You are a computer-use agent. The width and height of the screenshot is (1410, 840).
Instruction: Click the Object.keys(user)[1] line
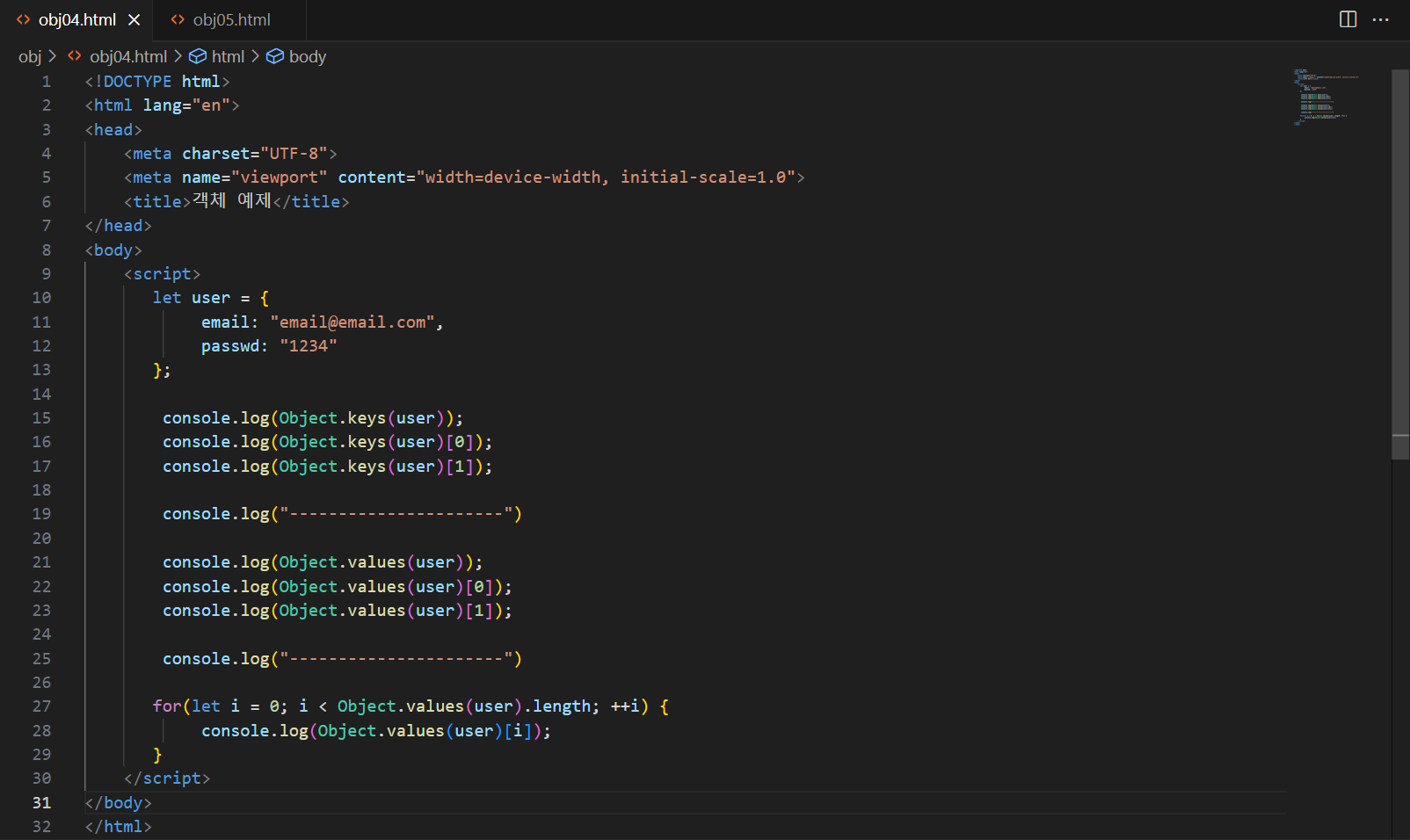(328, 467)
